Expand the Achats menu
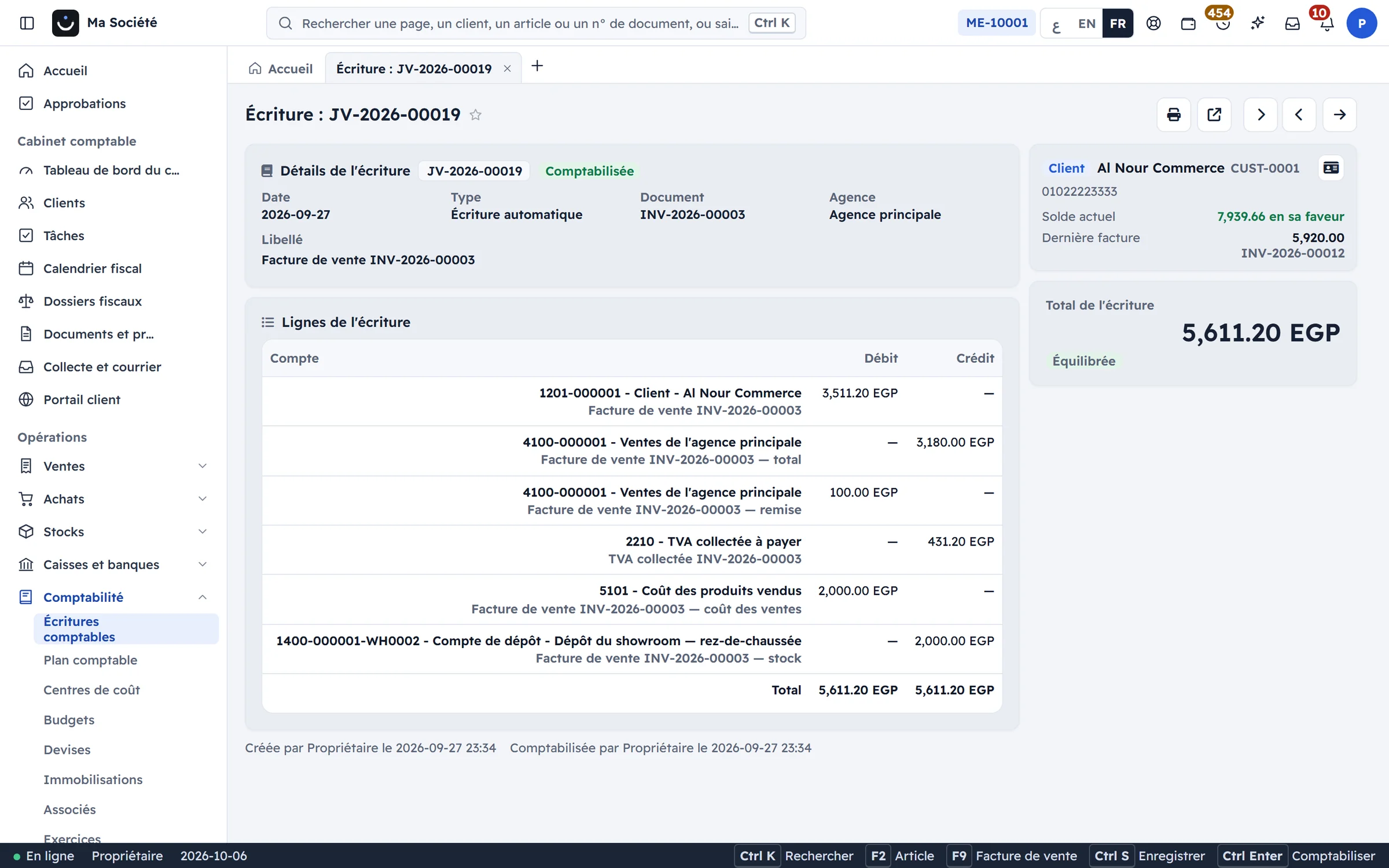This screenshot has width=1389, height=868. (113, 499)
